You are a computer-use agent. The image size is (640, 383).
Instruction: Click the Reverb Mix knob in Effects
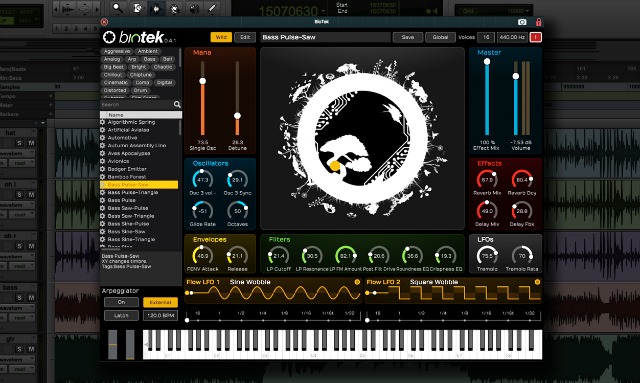point(487,180)
